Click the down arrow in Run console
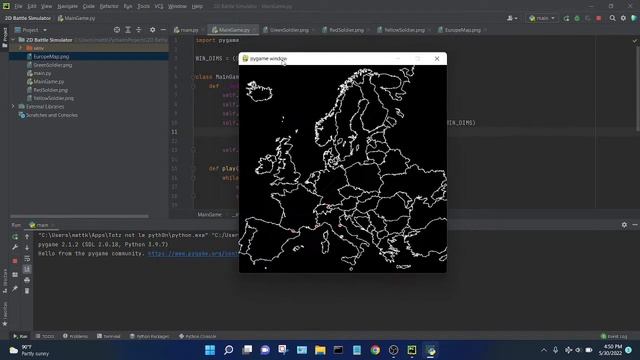Image resolution: width=640 pixels, height=360 pixels. click(27, 247)
